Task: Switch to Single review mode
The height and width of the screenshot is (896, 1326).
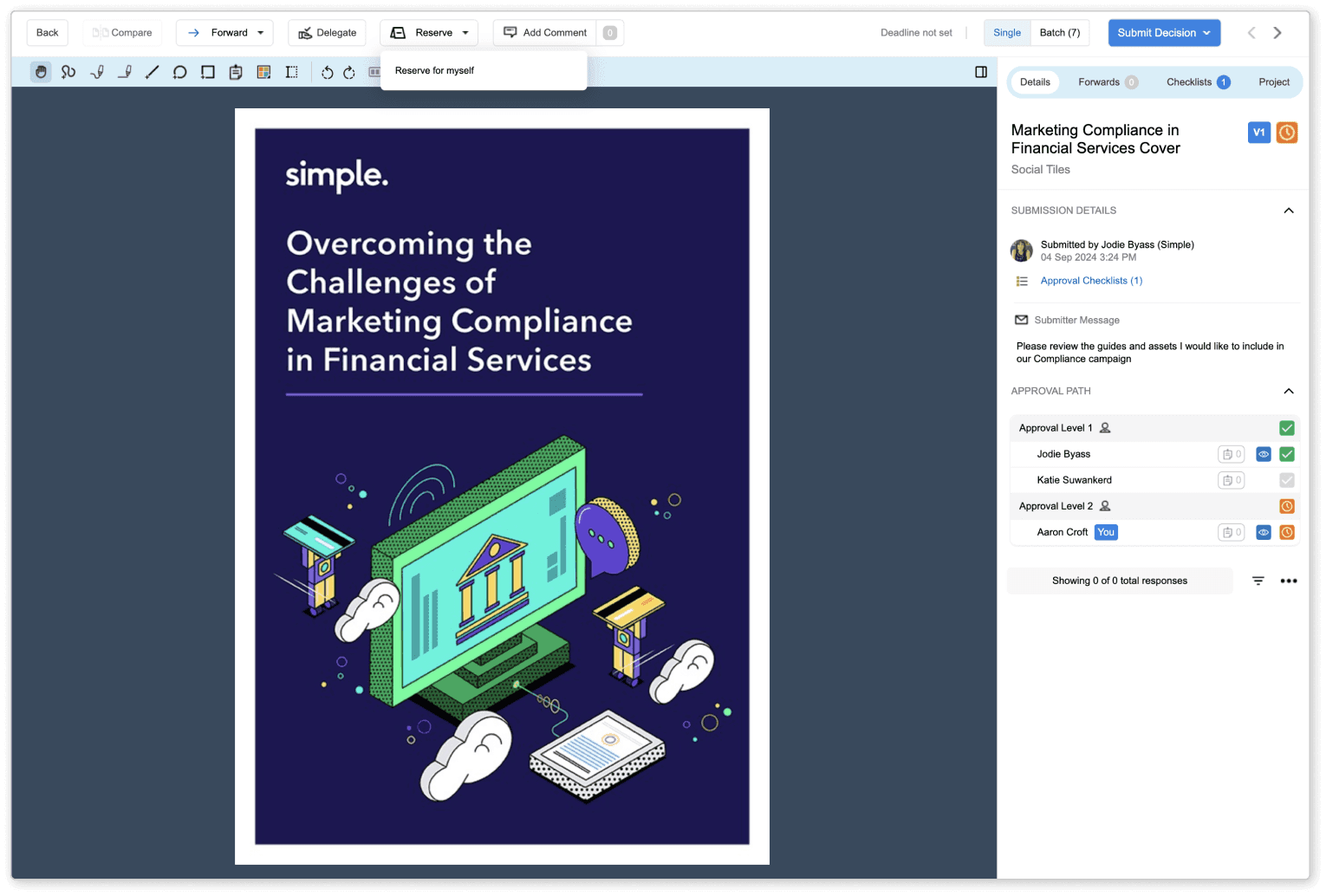Action: [1006, 33]
